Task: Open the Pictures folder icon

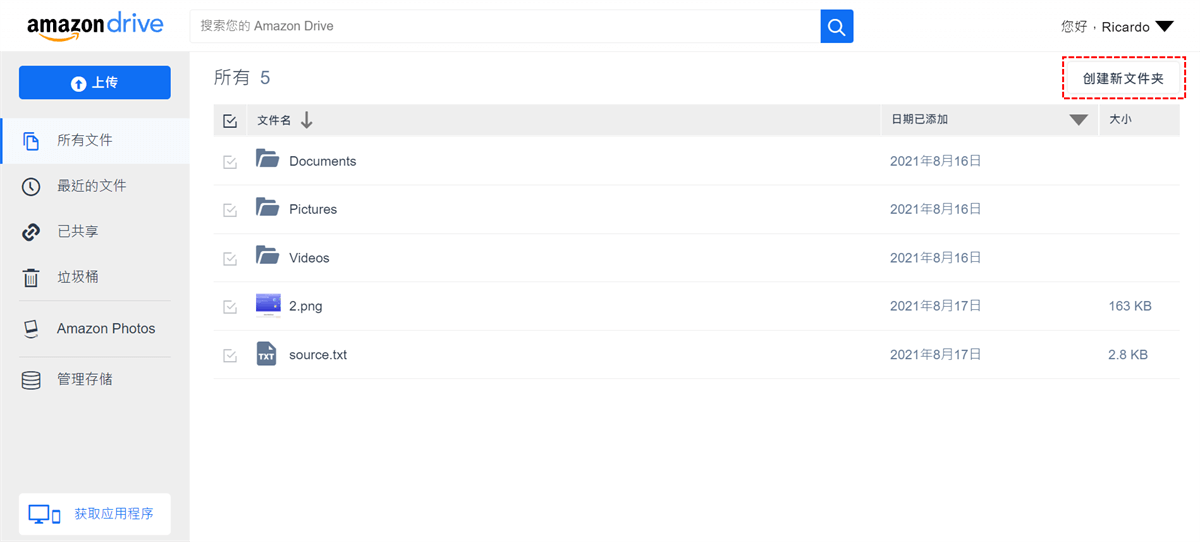Action: (x=267, y=208)
